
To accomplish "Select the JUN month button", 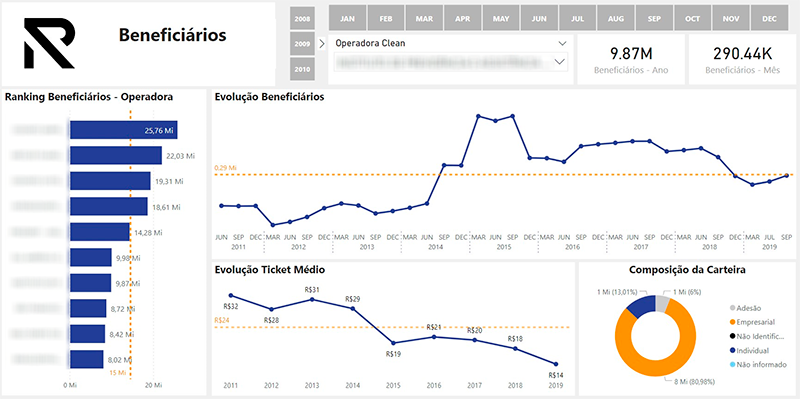I will (539, 18).
